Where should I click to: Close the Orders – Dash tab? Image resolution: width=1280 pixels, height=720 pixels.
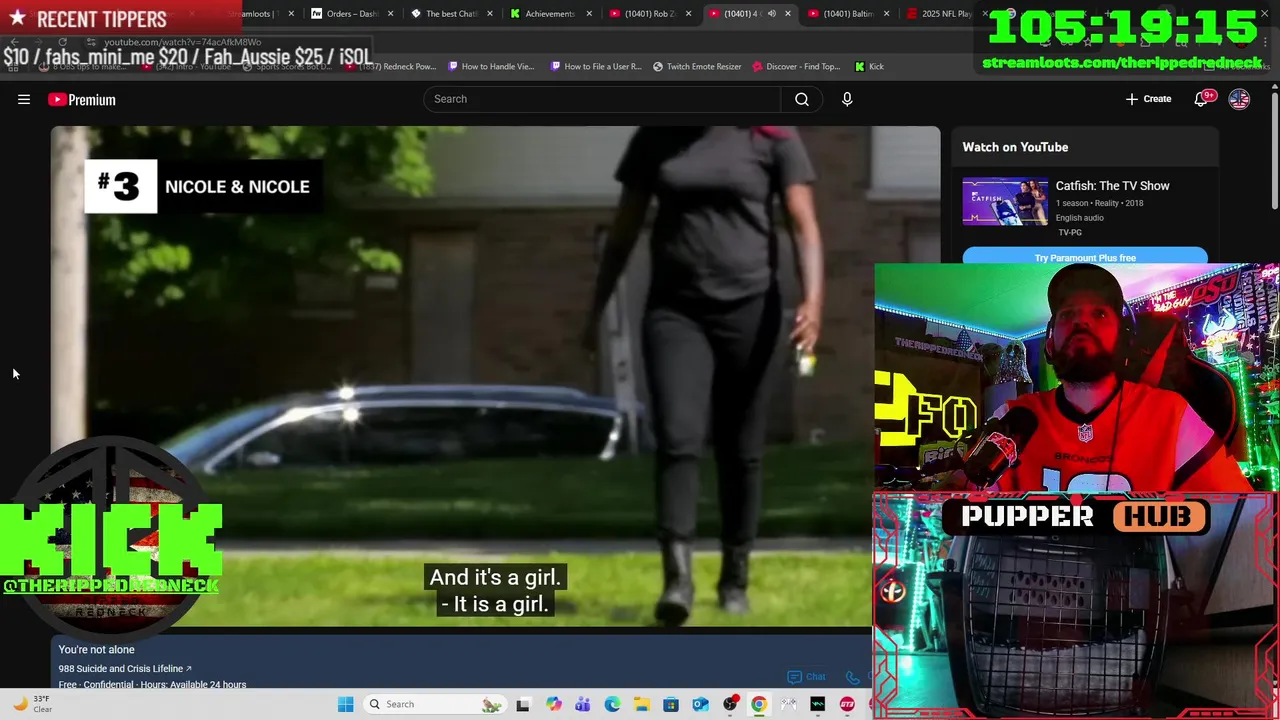click(391, 14)
